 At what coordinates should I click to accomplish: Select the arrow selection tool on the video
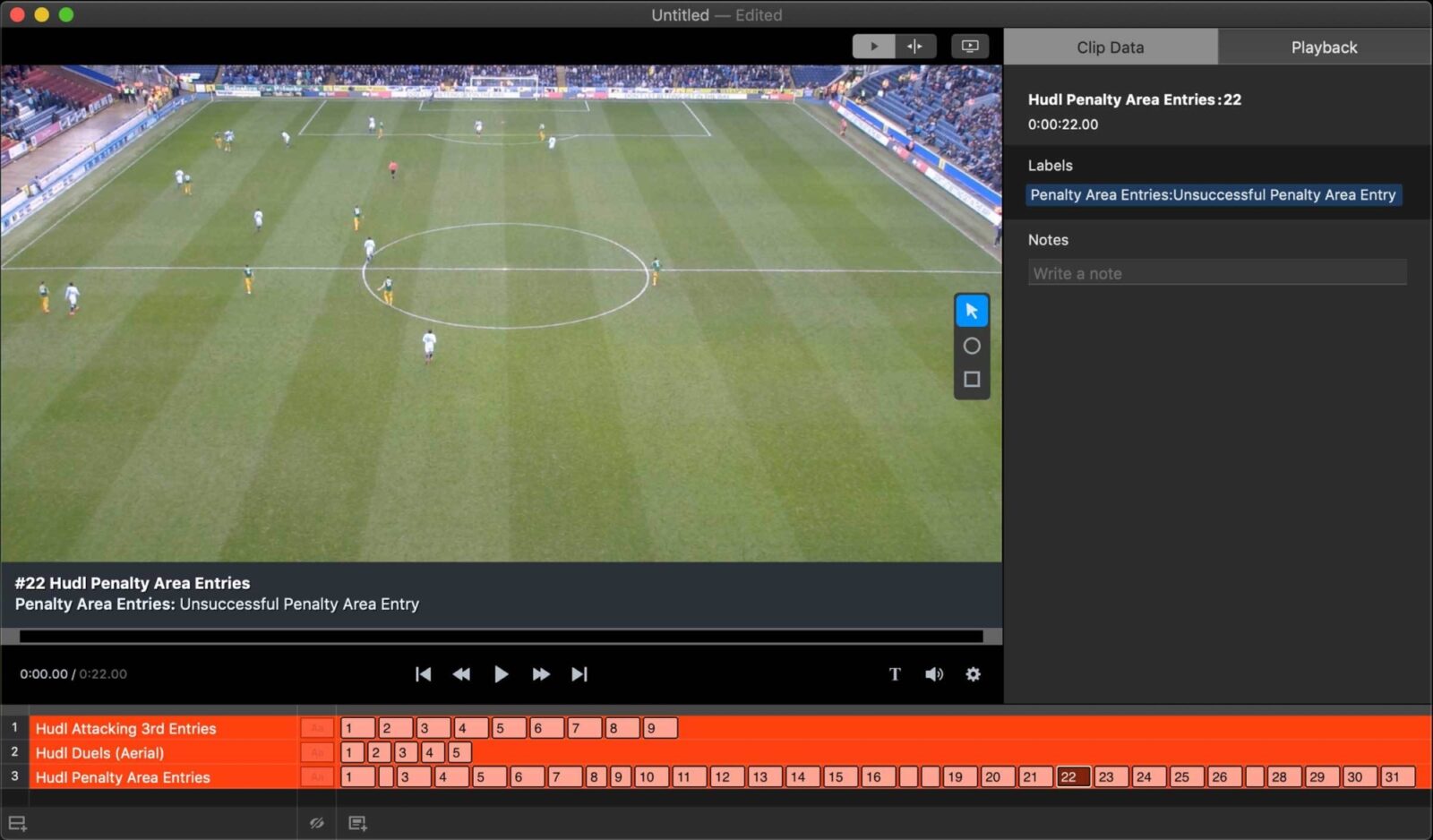coord(972,311)
